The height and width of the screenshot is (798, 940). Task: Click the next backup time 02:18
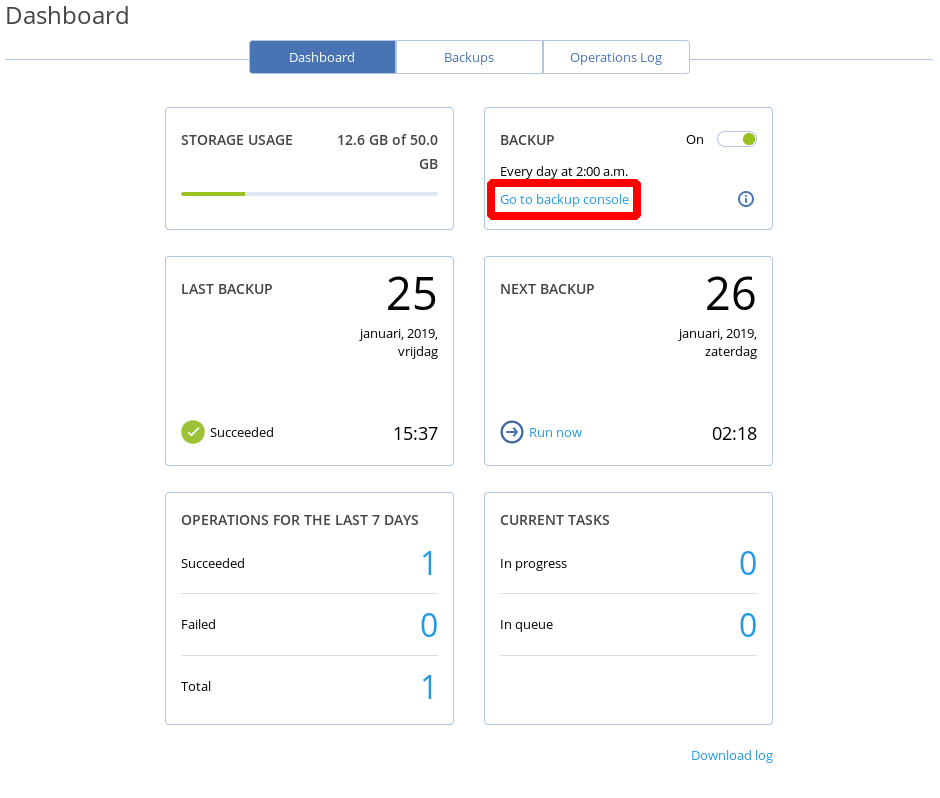(733, 433)
